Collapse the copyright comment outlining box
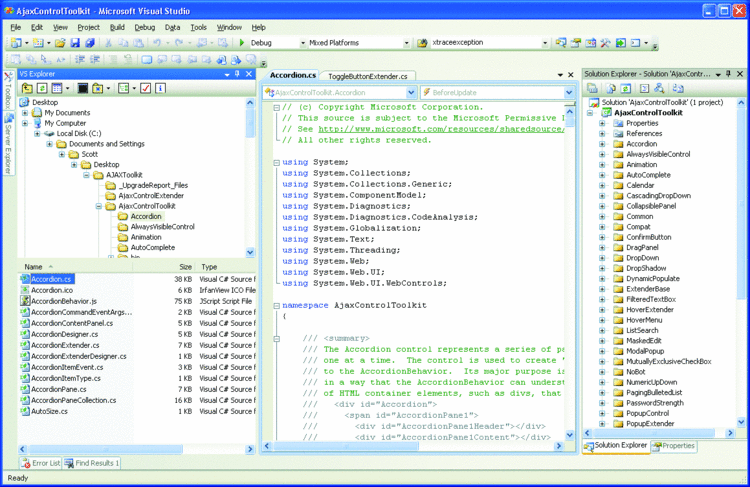The width and height of the screenshot is (750, 487). pyautogui.click(x=276, y=108)
